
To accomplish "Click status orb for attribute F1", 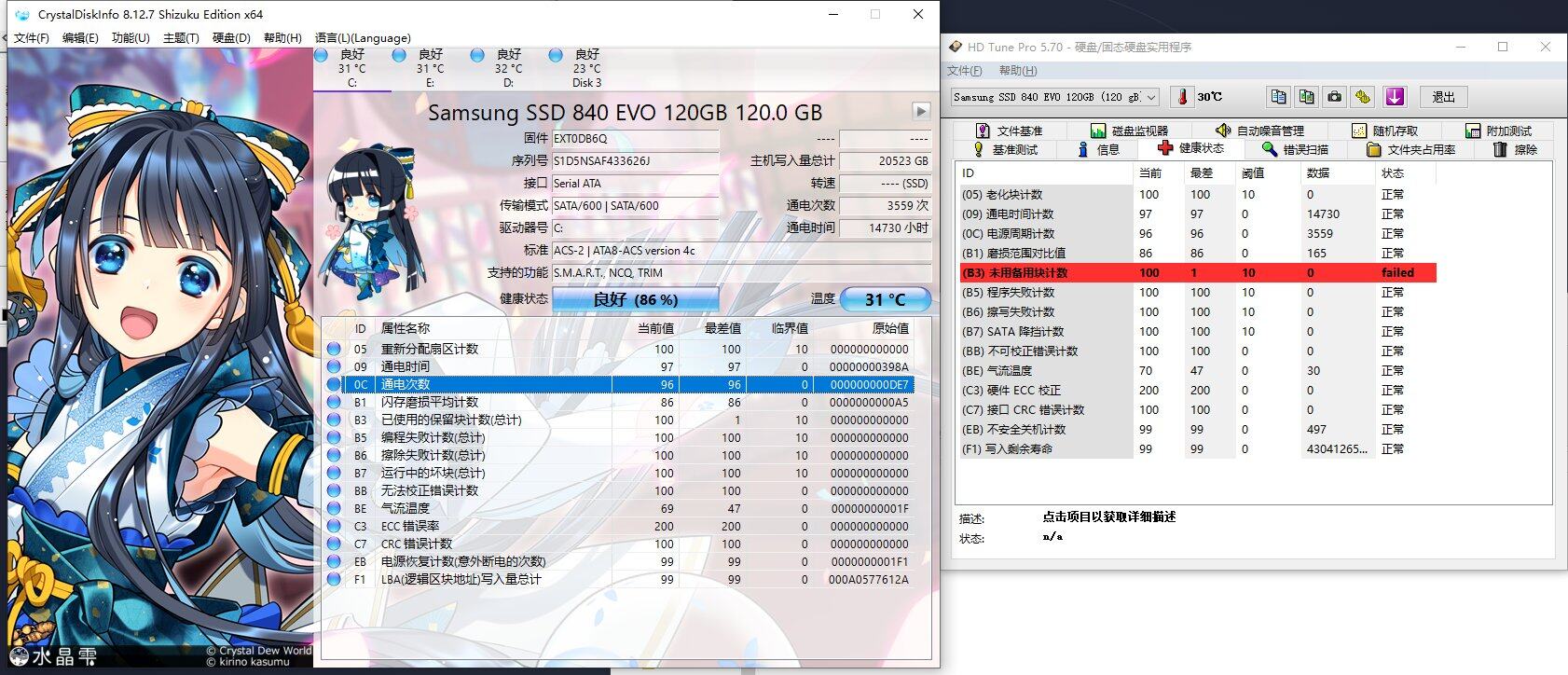I will tap(334, 579).
